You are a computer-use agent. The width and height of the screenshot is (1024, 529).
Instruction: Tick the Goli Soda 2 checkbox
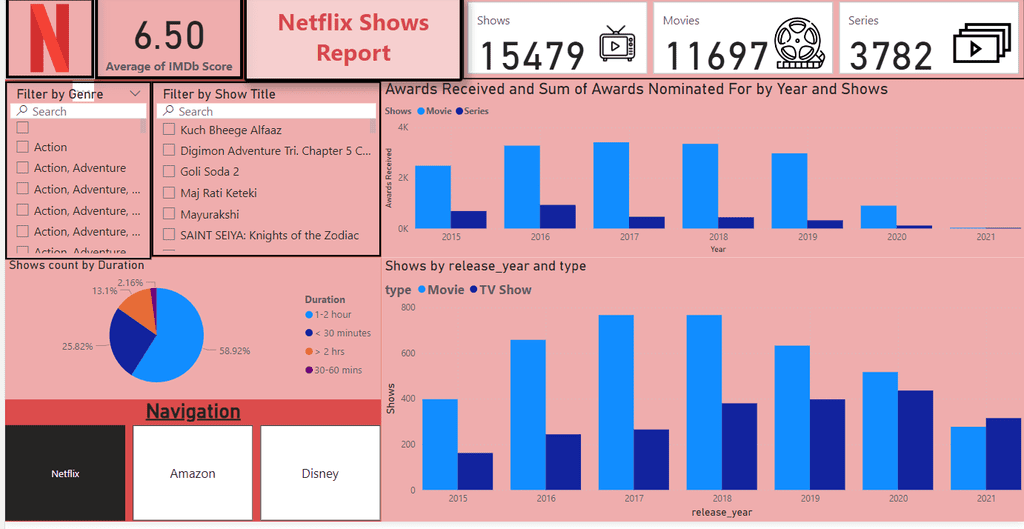pos(168,171)
